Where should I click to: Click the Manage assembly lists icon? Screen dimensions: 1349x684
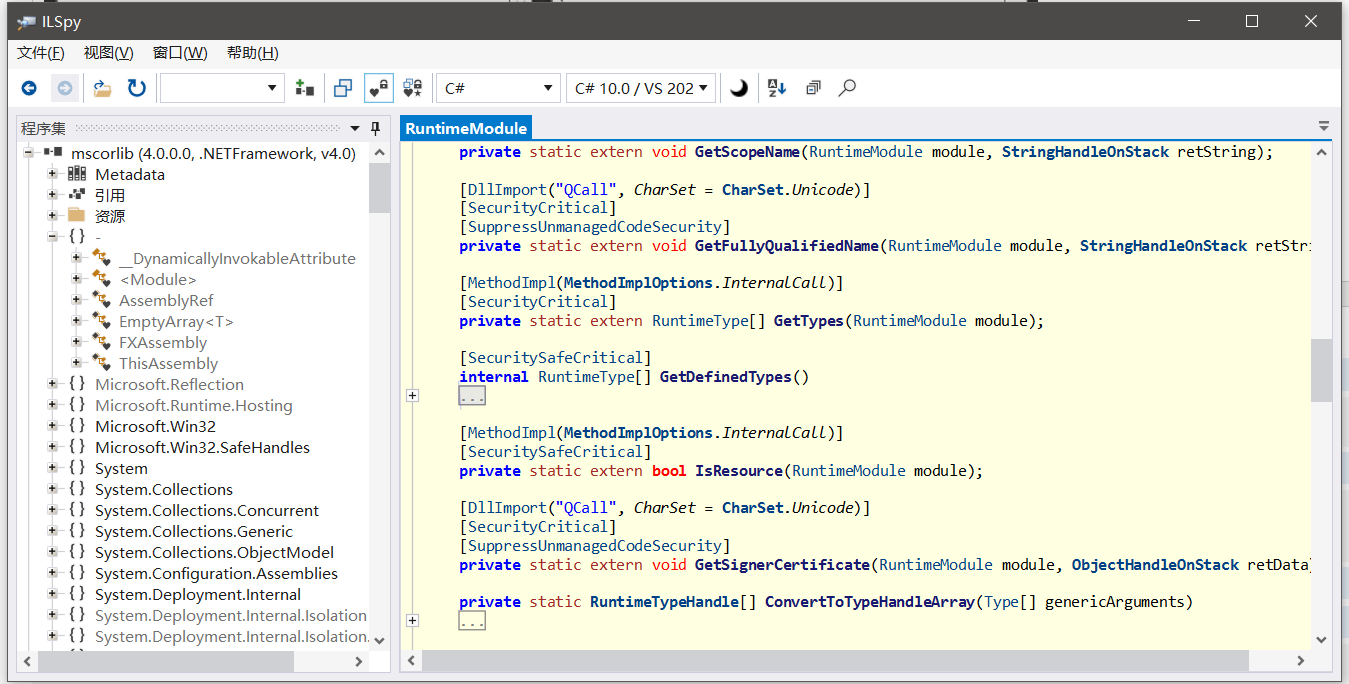[305, 88]
